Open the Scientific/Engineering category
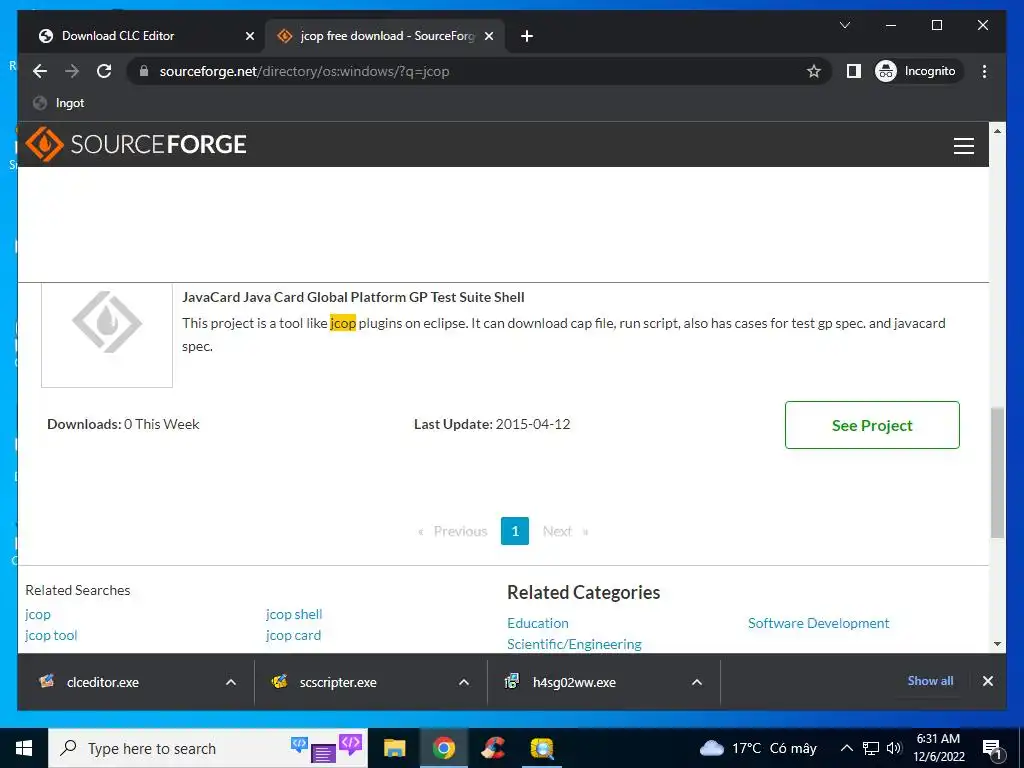 575,644
